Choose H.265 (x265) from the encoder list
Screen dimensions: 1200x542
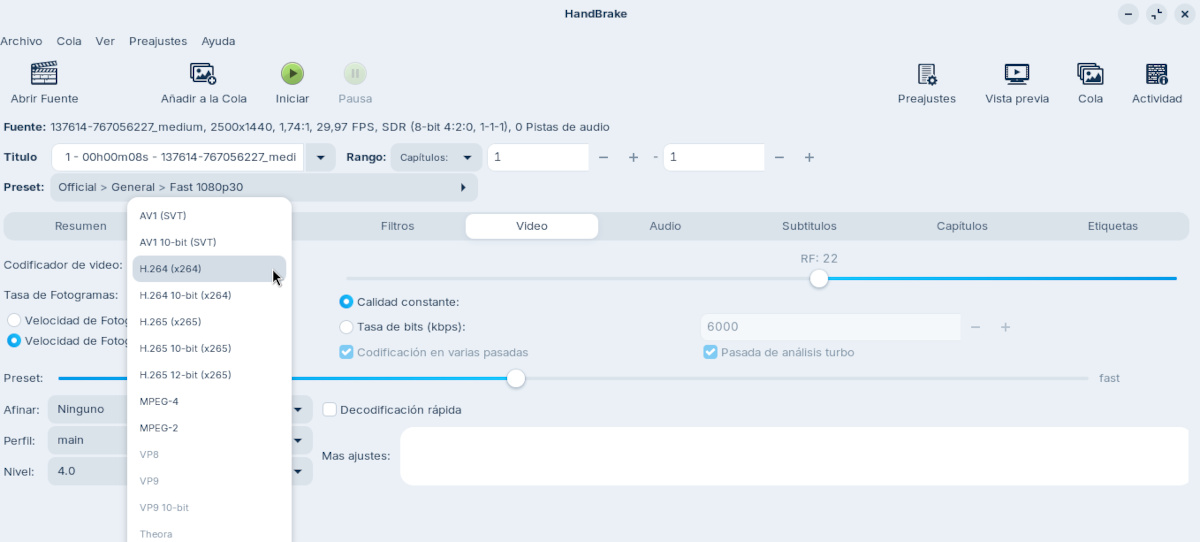[171, 322]
